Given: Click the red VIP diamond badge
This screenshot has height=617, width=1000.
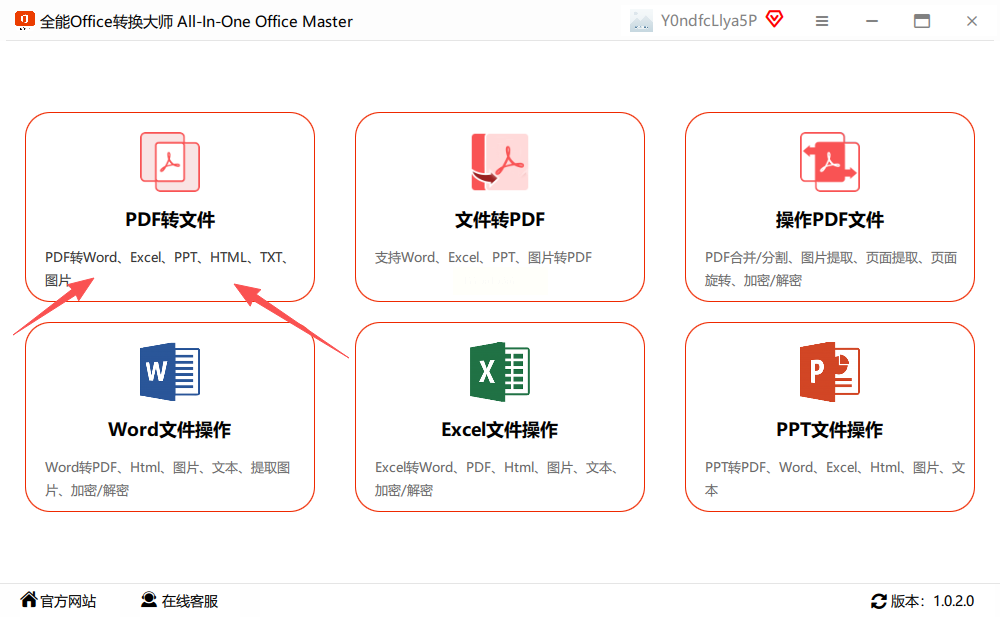Looking at the screenshot, I should pos(774,19).
